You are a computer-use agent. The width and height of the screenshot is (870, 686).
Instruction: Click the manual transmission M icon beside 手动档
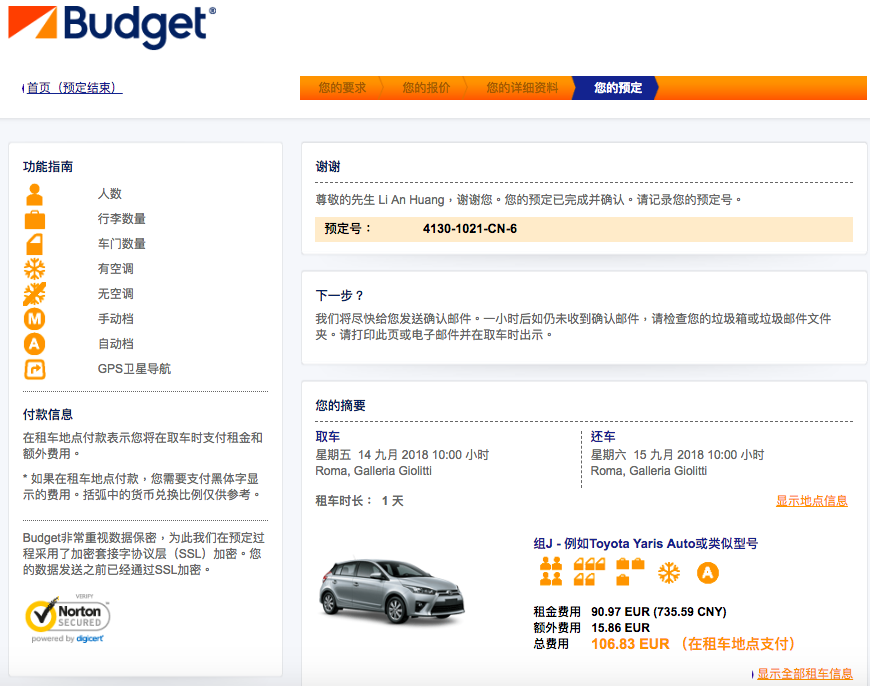pyautogui.click(x=35, y=319)
